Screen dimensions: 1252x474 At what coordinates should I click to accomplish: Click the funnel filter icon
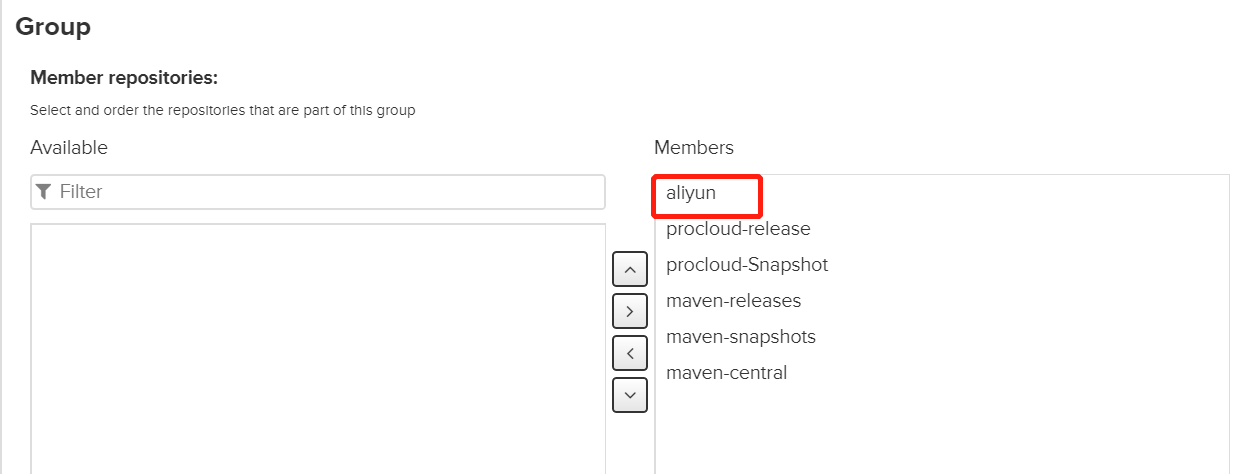click(x=43, y=191)
